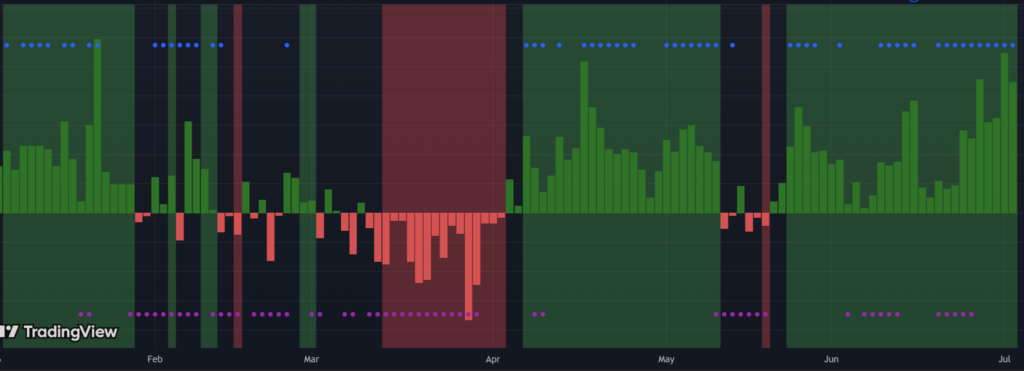Select the Jun label on time axis
This screenshot has height=371, width=1024.
[831, 359]
